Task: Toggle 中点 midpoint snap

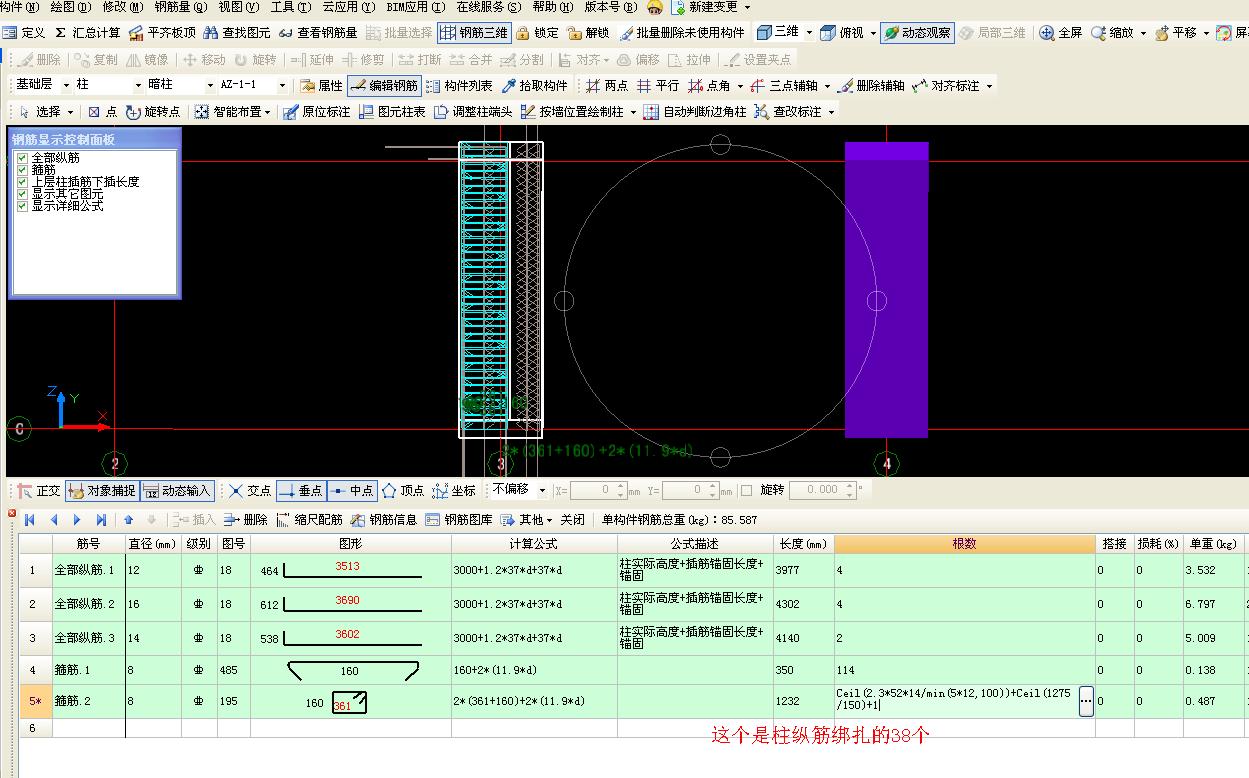Action: coord(351,491)
